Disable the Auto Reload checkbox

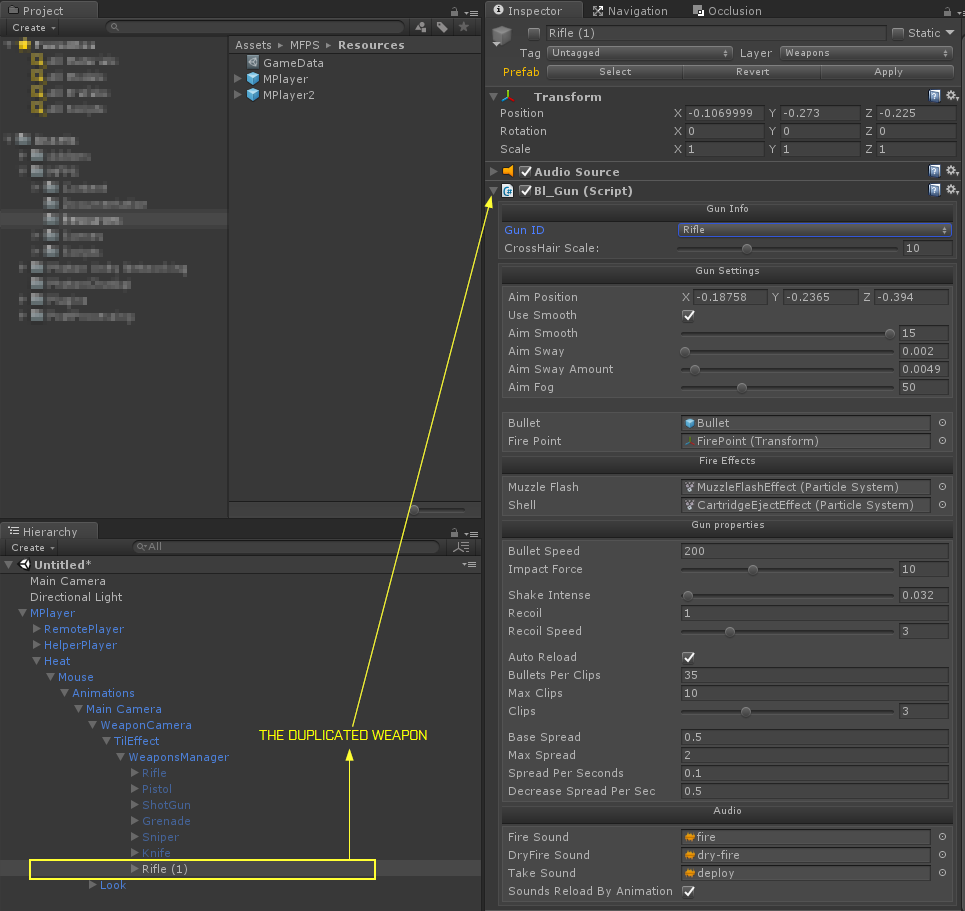688,657
